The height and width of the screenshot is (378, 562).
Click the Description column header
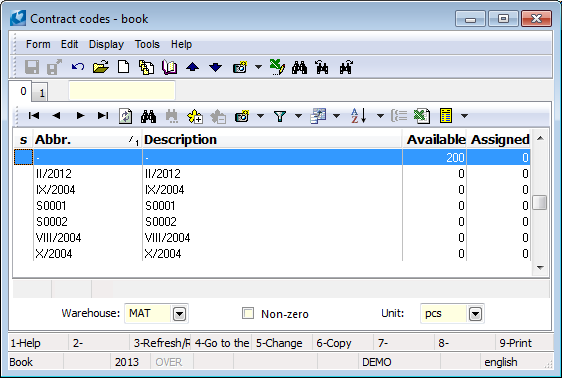point(272,139)
